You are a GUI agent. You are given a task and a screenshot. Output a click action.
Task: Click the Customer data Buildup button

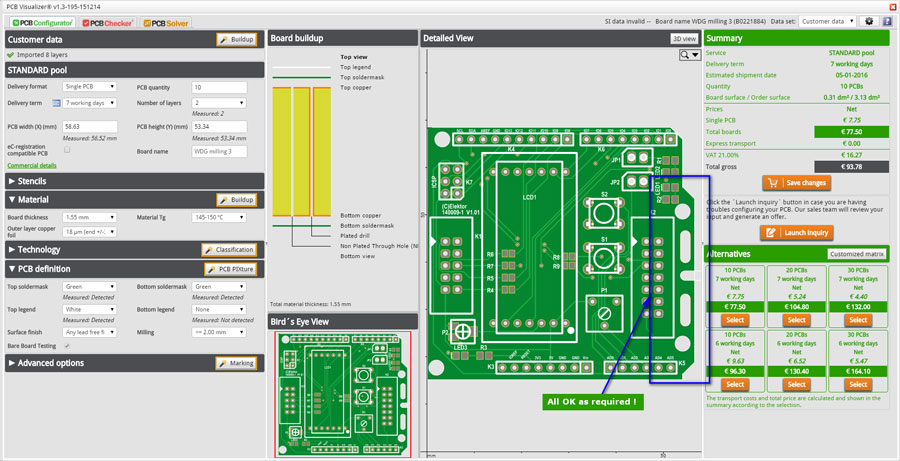tap(236, 40)
